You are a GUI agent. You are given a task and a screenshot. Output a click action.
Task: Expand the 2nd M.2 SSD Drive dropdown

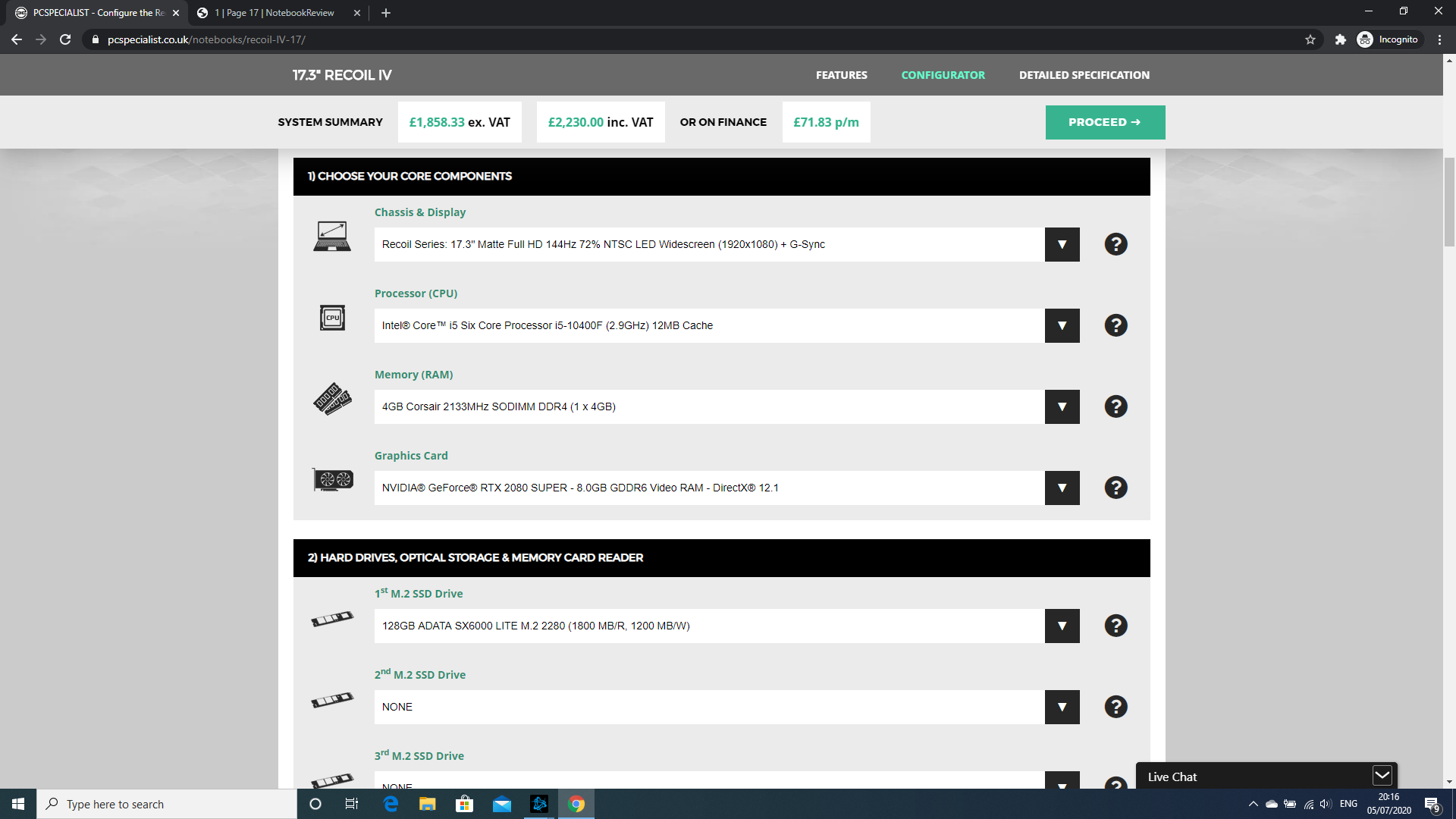tap(1062, 707)
